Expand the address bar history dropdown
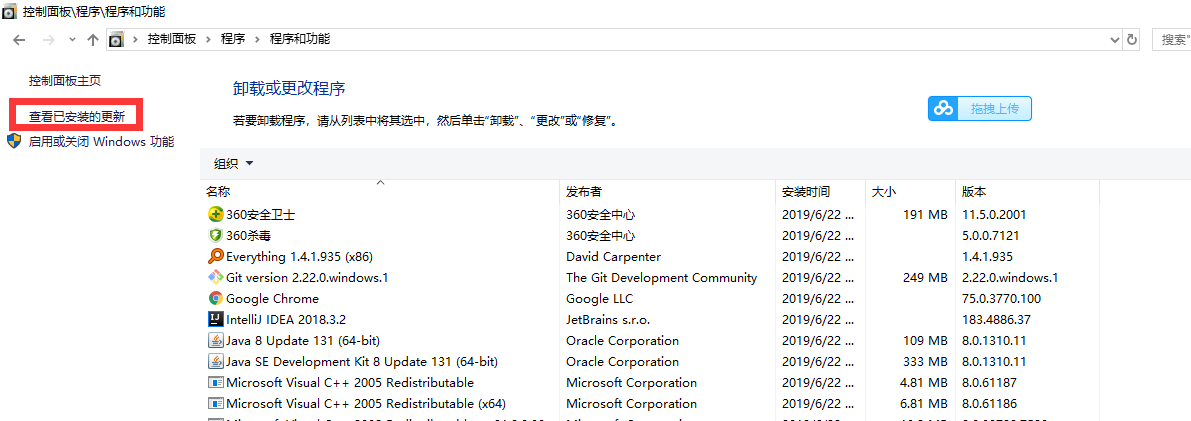Image resolution: width=1191 pixels, height=421 pixels. tap(1115, 40)
